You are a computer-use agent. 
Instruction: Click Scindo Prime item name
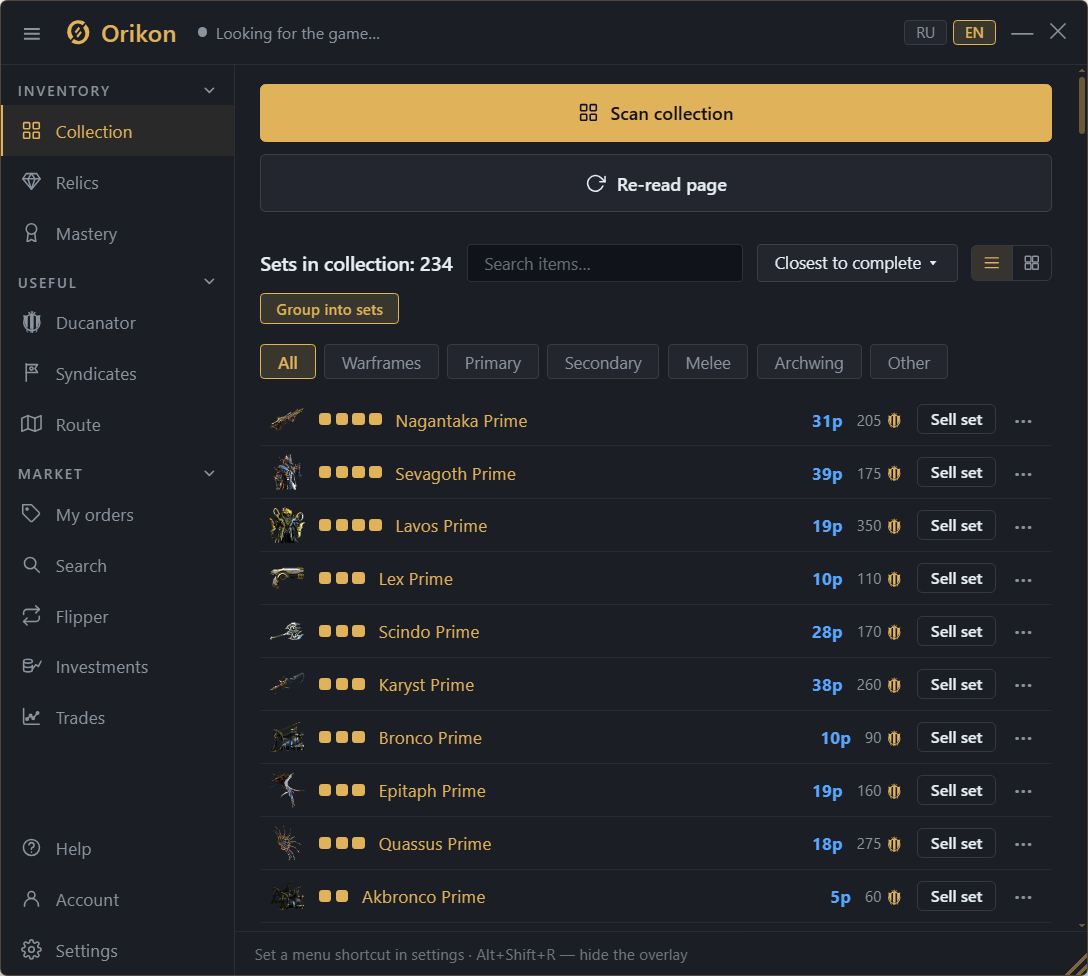coord(429,631)
